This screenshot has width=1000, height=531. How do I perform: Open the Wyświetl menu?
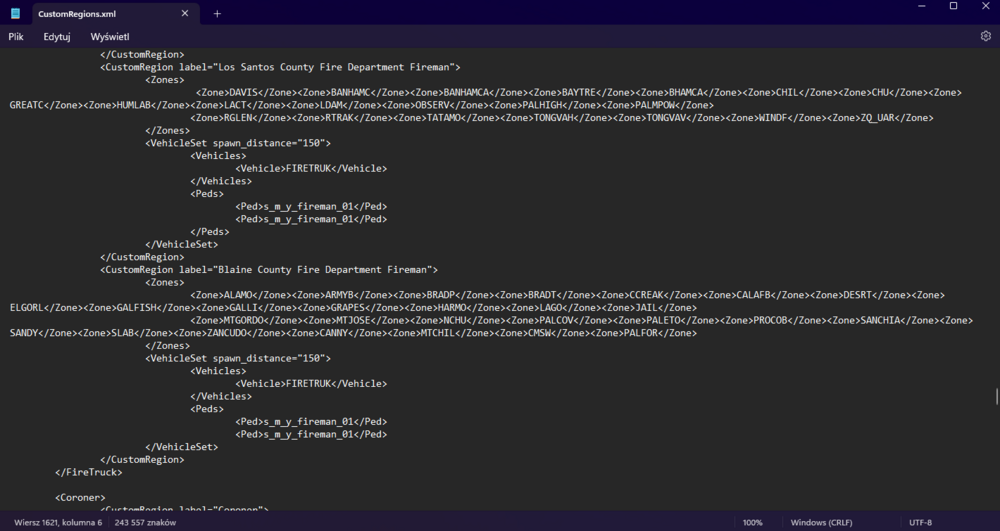[110, 37]
